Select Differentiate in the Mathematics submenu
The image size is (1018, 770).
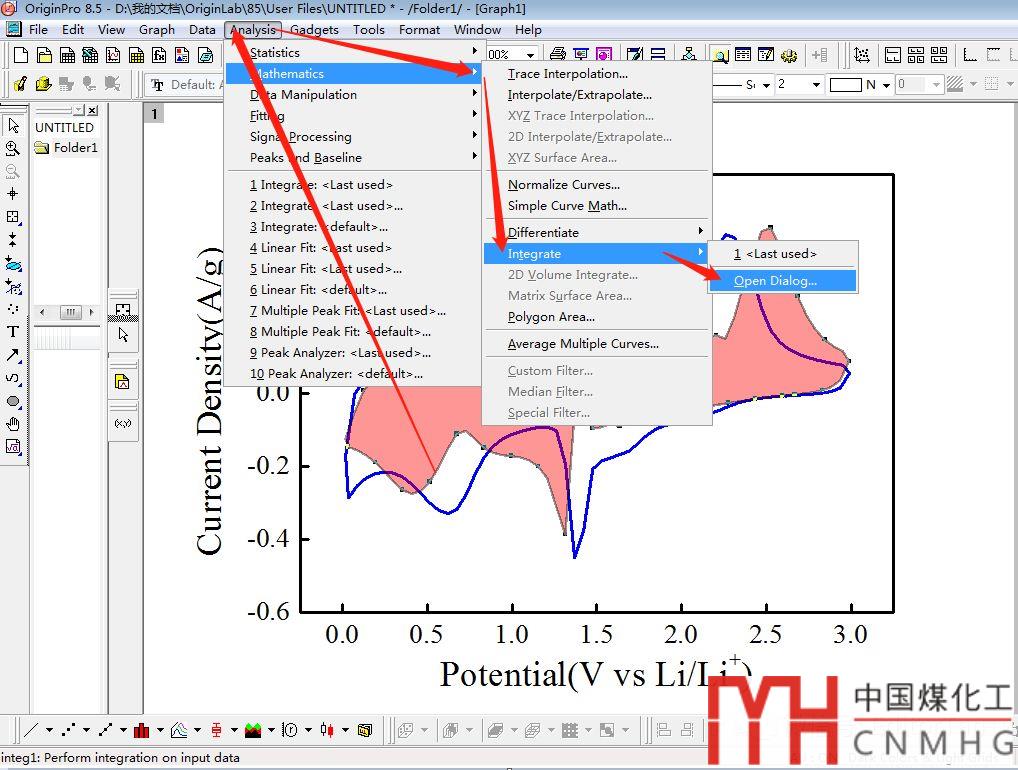543,232
